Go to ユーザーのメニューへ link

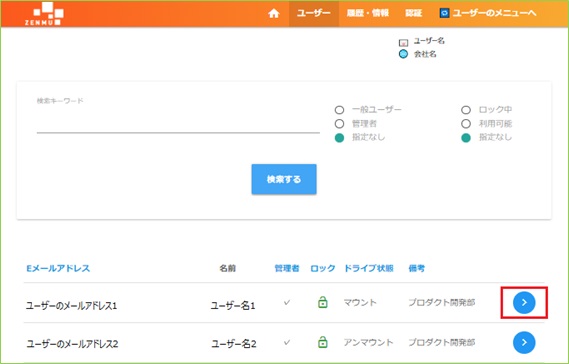[494, 13]
